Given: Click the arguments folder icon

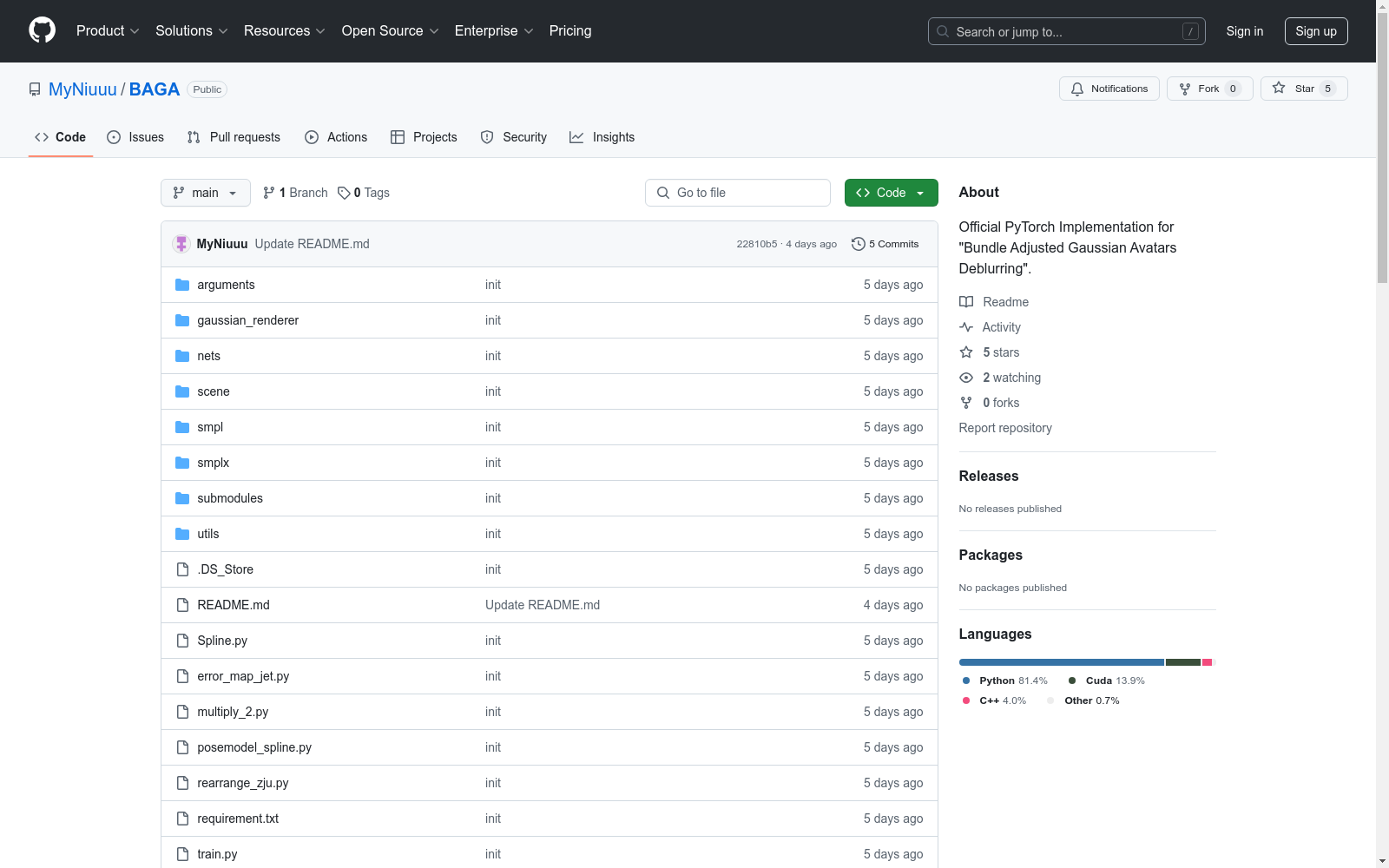Looking at the screenshot, I should coord(182,285).
